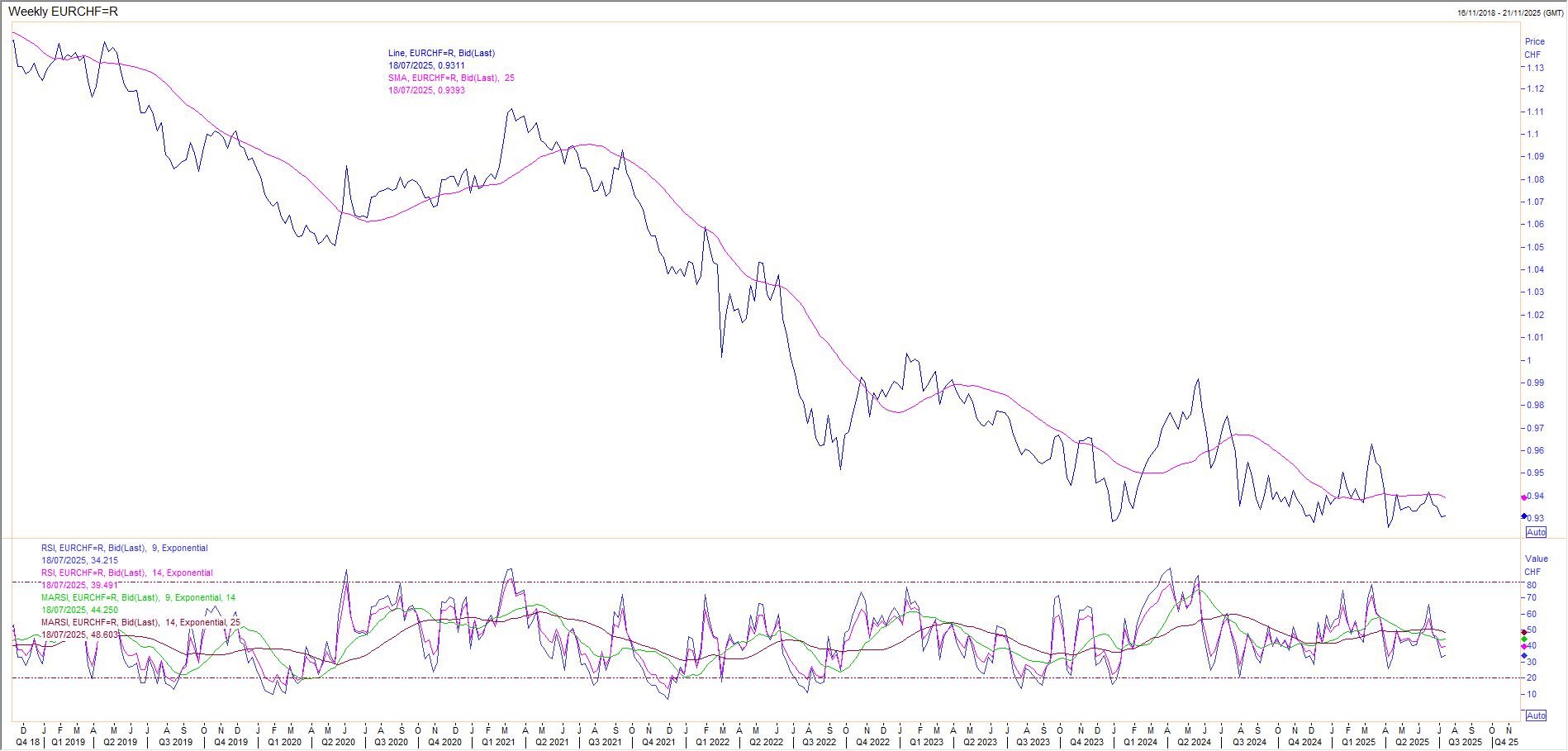1568x751 pixels.
Task: Toggle Auto scaling on the RSI value axis
Action: point(1536,715)
